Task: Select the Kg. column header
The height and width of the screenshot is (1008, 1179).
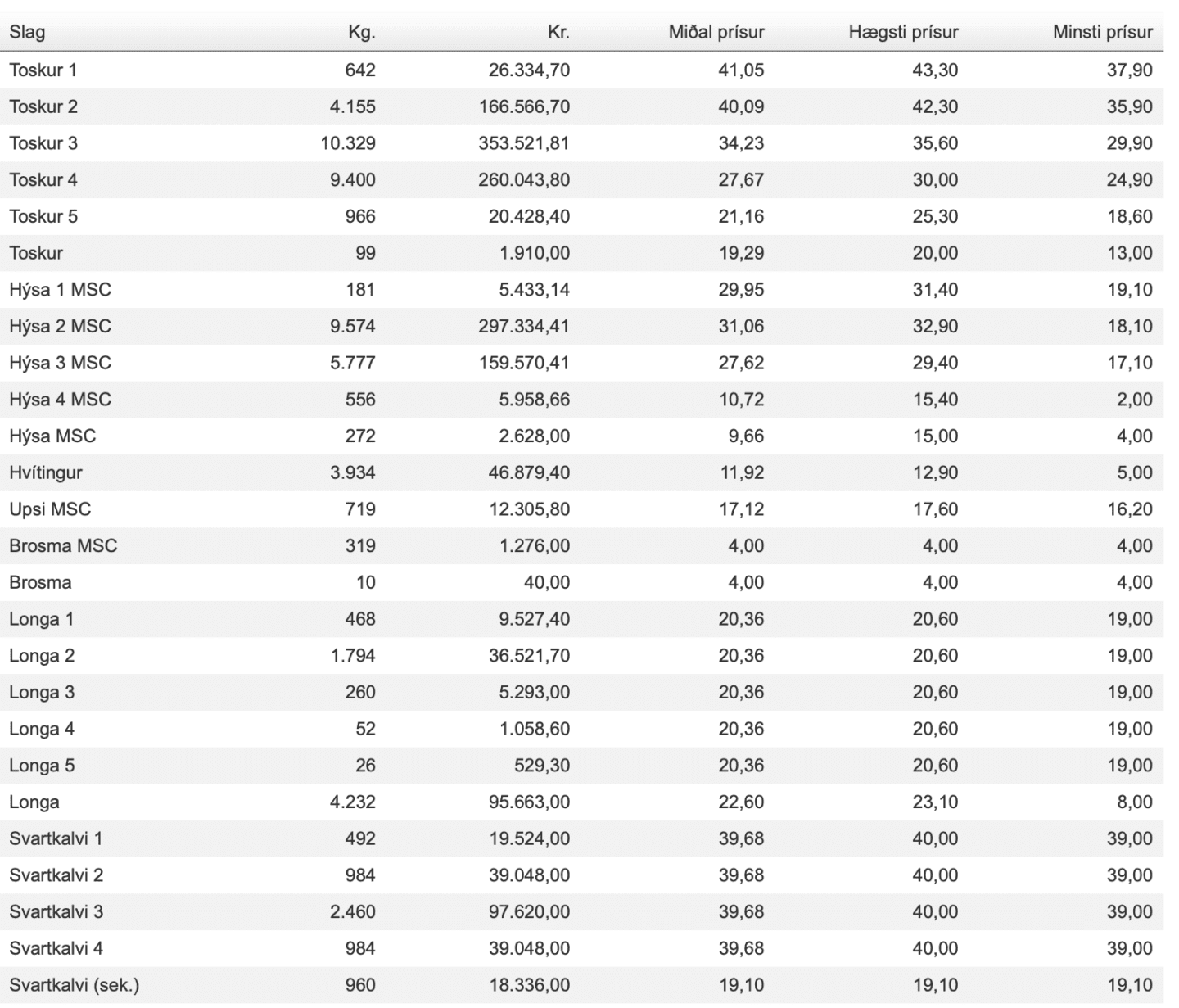Action: pos(361,33)
